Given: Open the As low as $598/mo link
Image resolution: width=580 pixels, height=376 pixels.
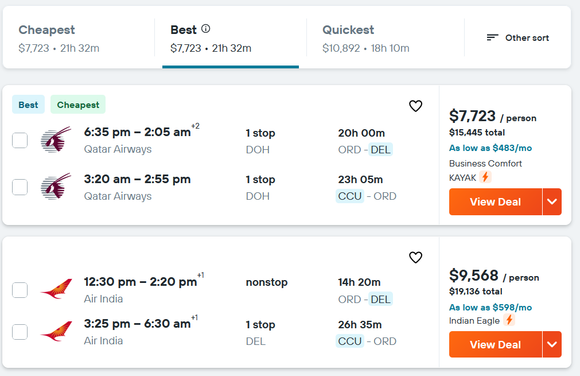Looking at the screenshot, I should [490, 307].
